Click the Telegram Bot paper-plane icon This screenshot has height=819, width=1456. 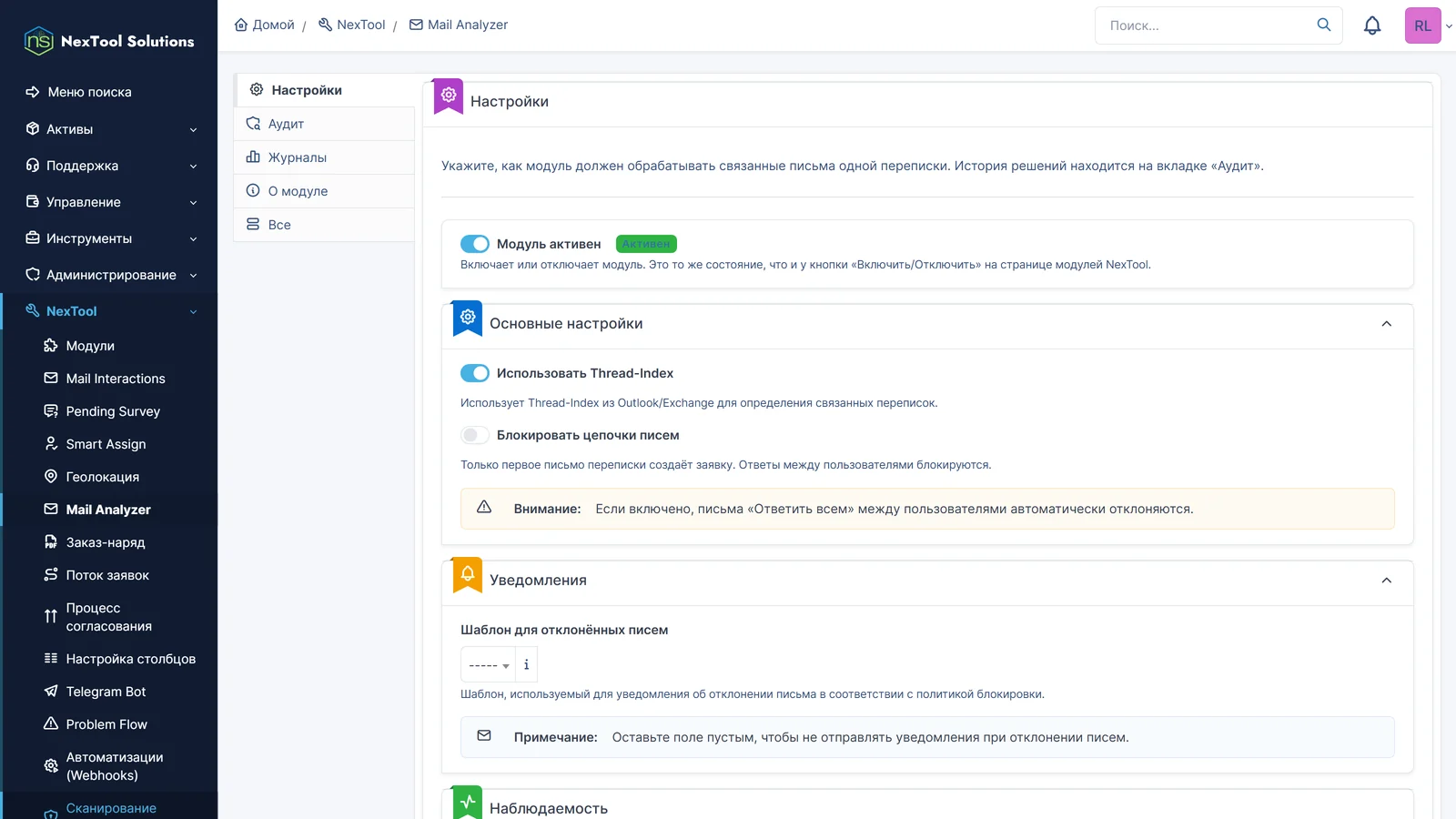tap(51, 692)
